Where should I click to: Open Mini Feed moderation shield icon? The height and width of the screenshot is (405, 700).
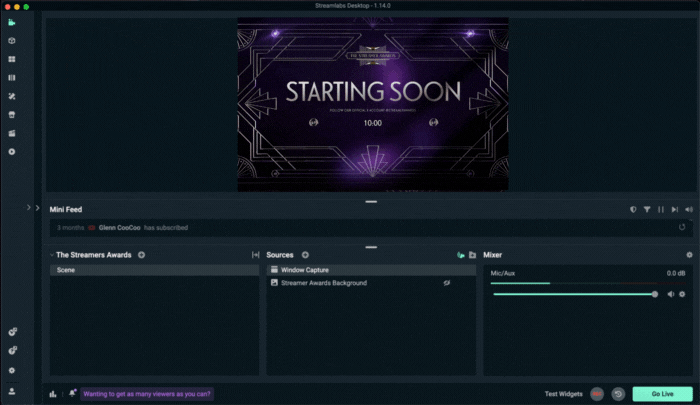pyautogui.click(x=633, y=209)
